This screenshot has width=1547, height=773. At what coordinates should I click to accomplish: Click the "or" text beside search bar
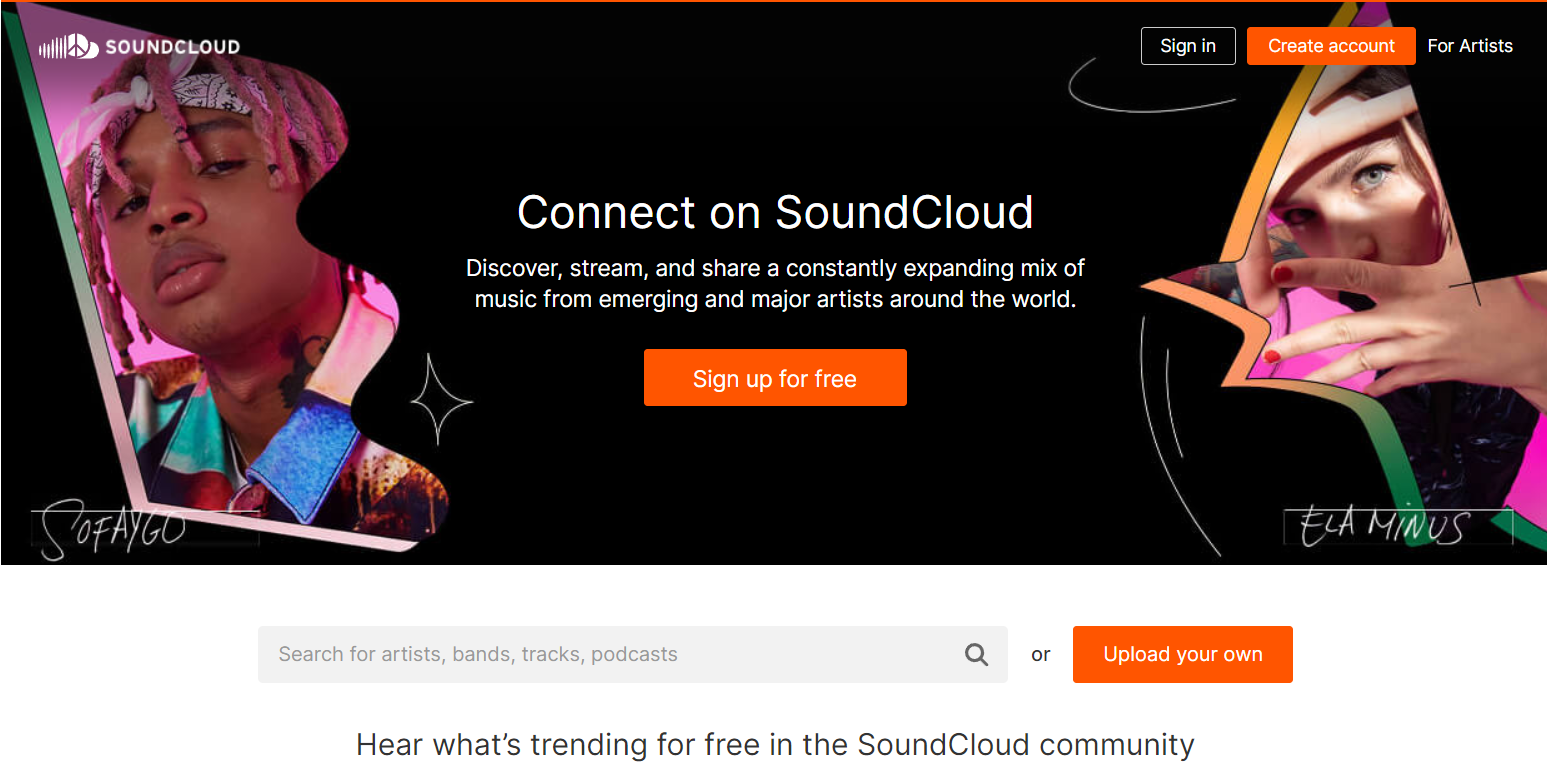(1041, 655)
